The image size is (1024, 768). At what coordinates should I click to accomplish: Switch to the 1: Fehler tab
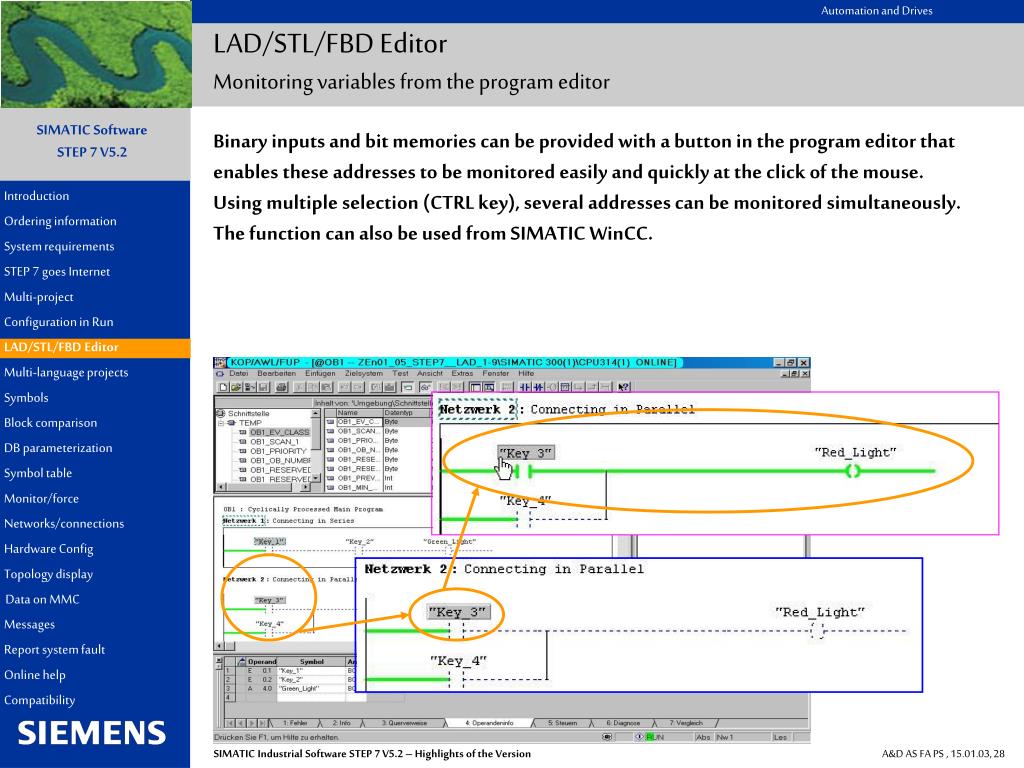[x=295, y=723]
